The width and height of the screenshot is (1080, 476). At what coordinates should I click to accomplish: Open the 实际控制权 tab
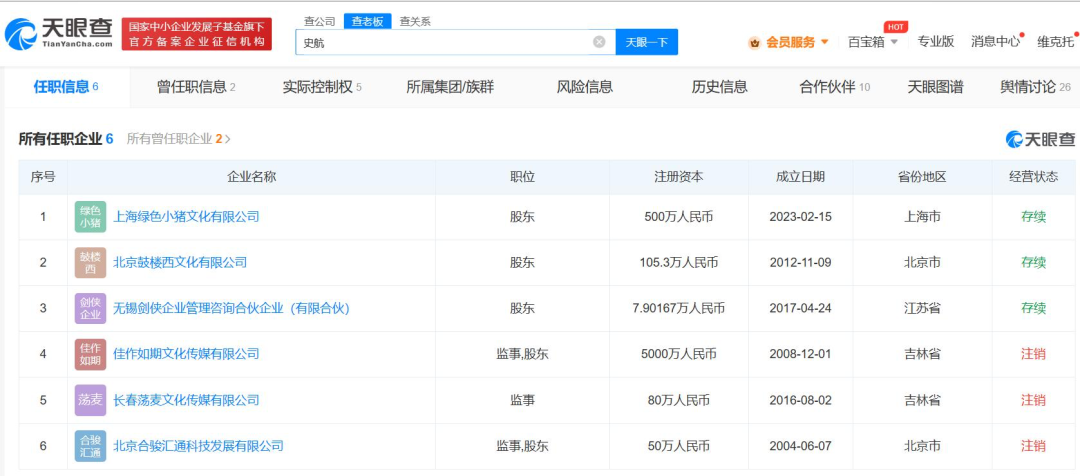coord(321,87)
